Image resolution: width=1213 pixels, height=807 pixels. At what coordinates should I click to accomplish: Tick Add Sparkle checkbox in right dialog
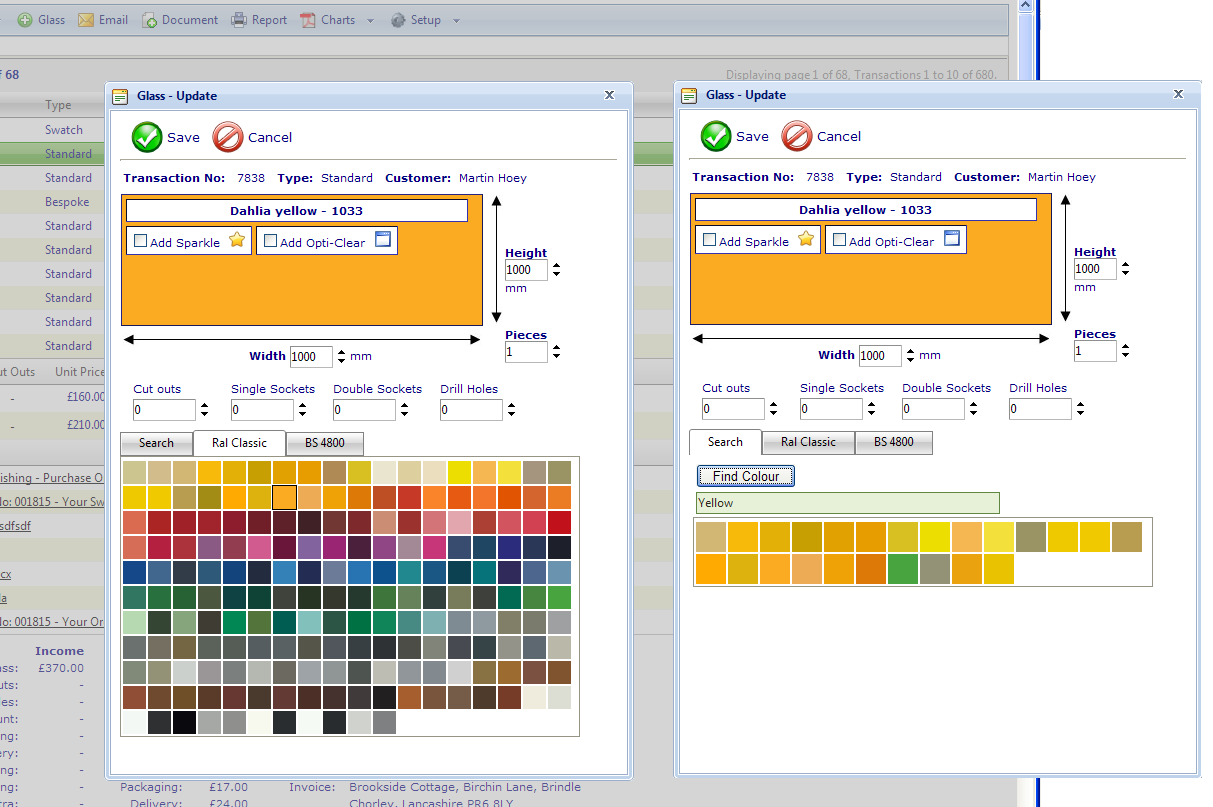[709, 240]
